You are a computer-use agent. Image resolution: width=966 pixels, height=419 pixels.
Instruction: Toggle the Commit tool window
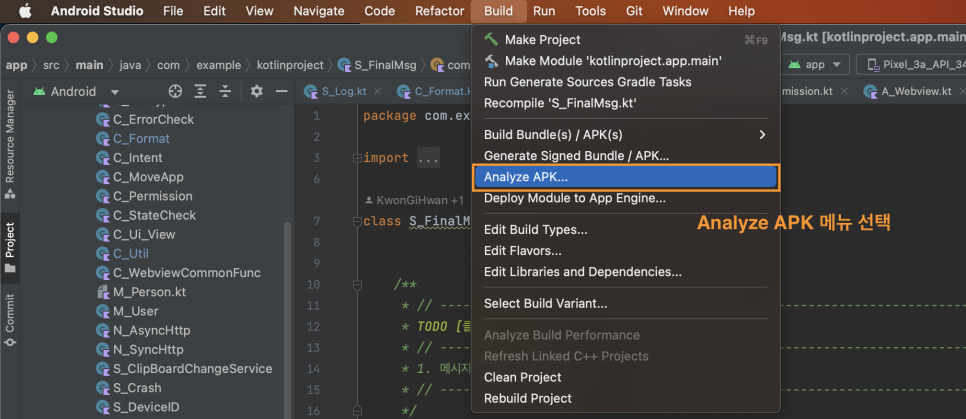point(9,320)
